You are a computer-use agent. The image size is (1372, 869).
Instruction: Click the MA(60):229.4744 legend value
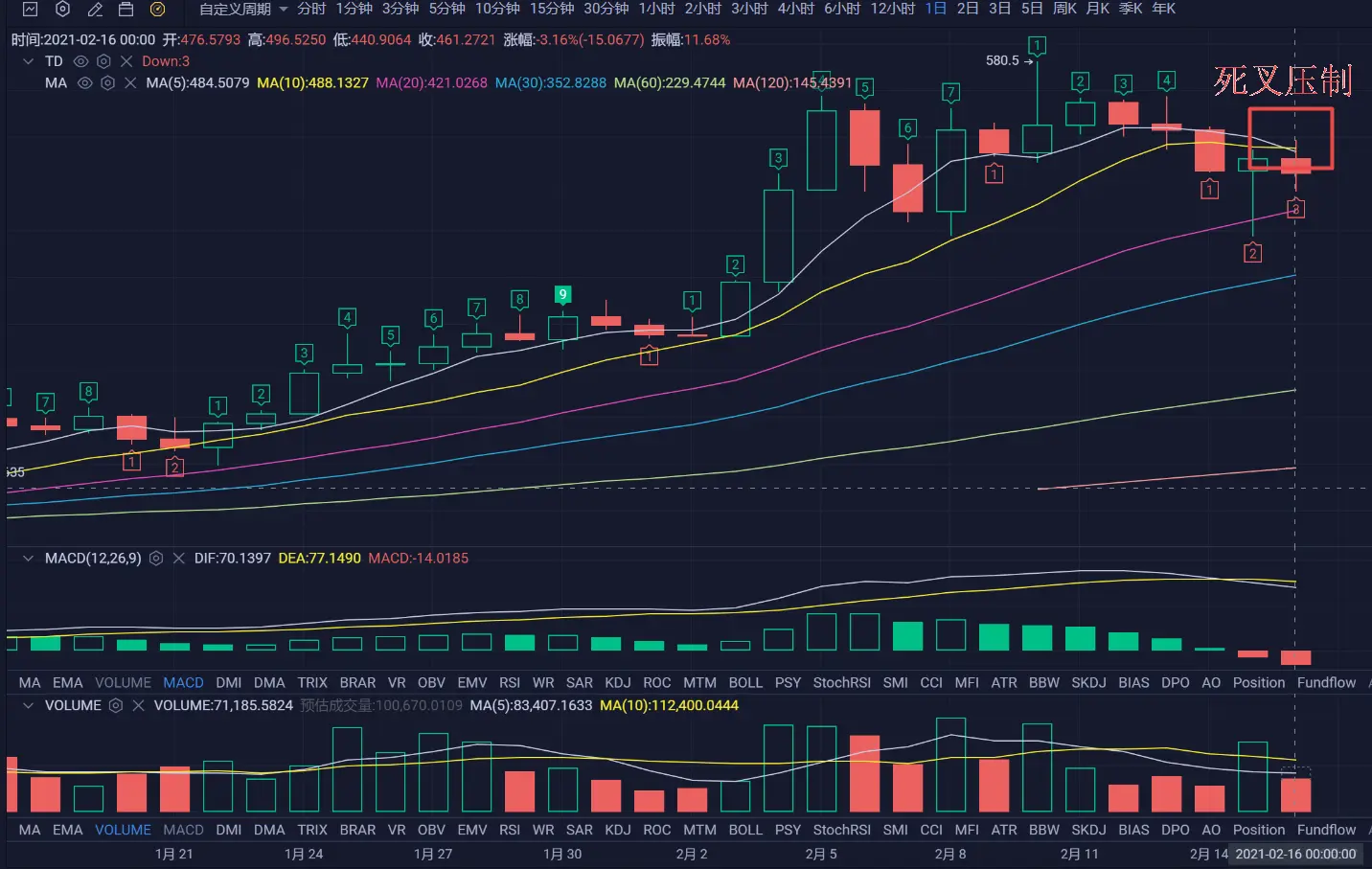click(670, 83)
